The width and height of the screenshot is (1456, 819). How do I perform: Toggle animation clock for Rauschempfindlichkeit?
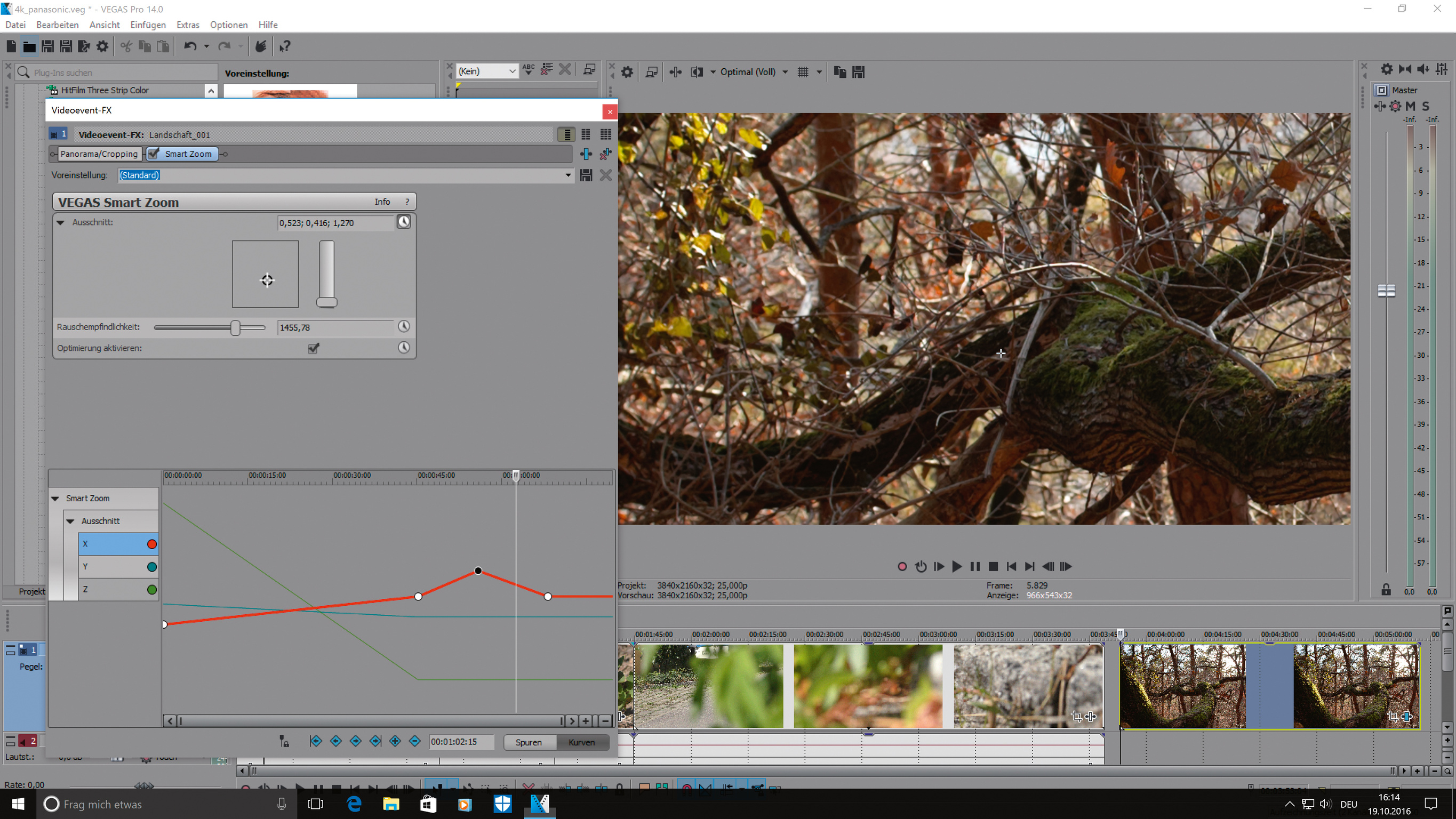pyautogui.click(x=404, y=327)
